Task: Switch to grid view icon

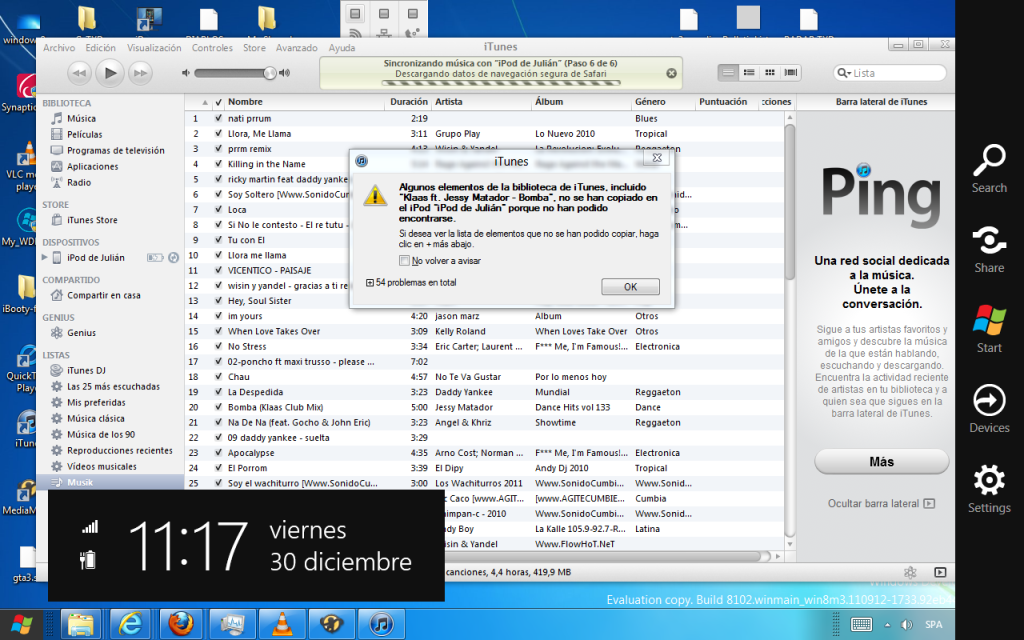Action: 768,72
